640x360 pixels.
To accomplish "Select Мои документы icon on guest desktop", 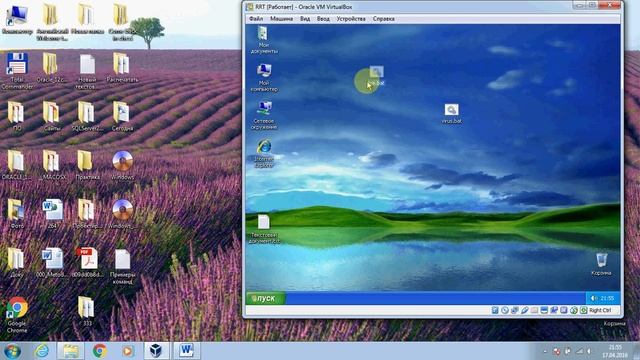I will tap(264, 40).
